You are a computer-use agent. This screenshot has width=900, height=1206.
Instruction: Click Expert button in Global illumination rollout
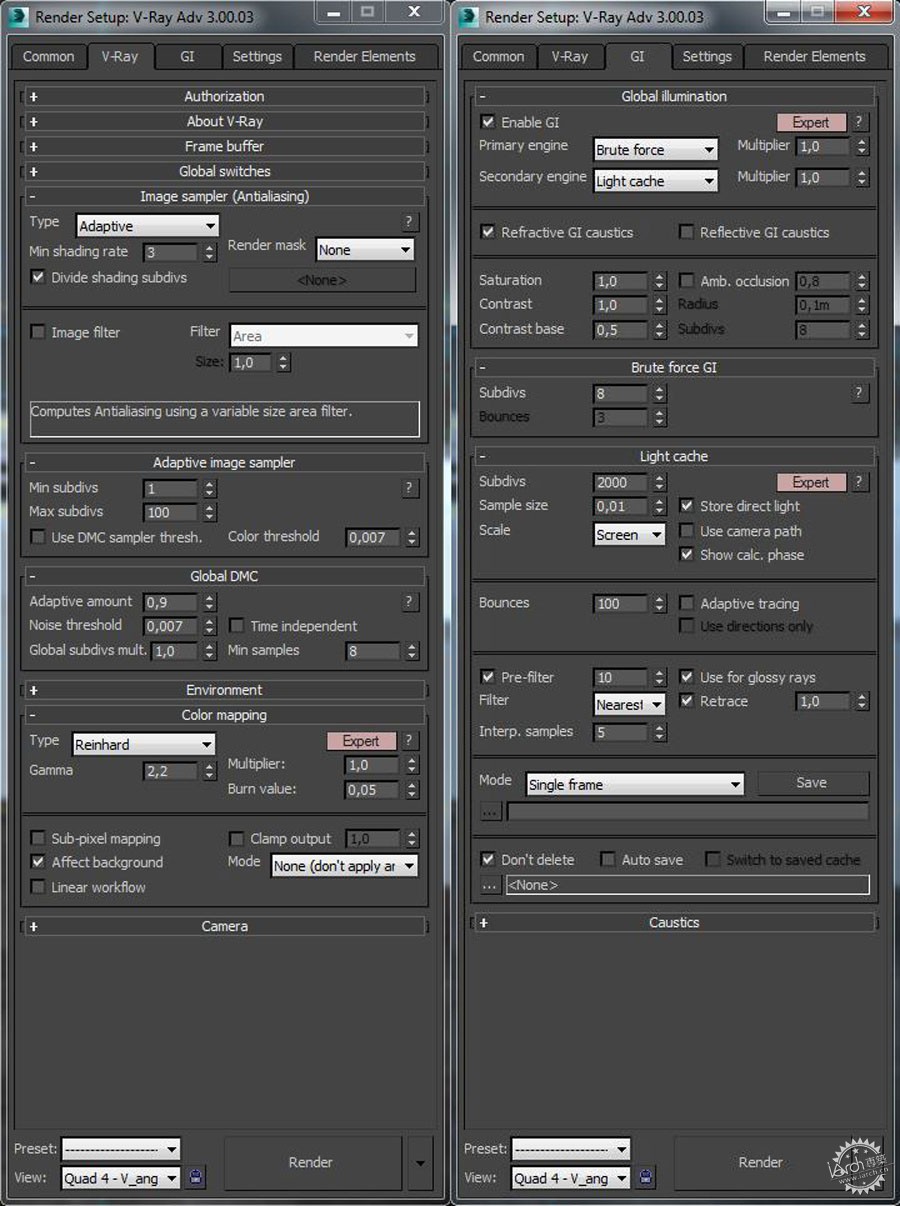click(811, 122)
